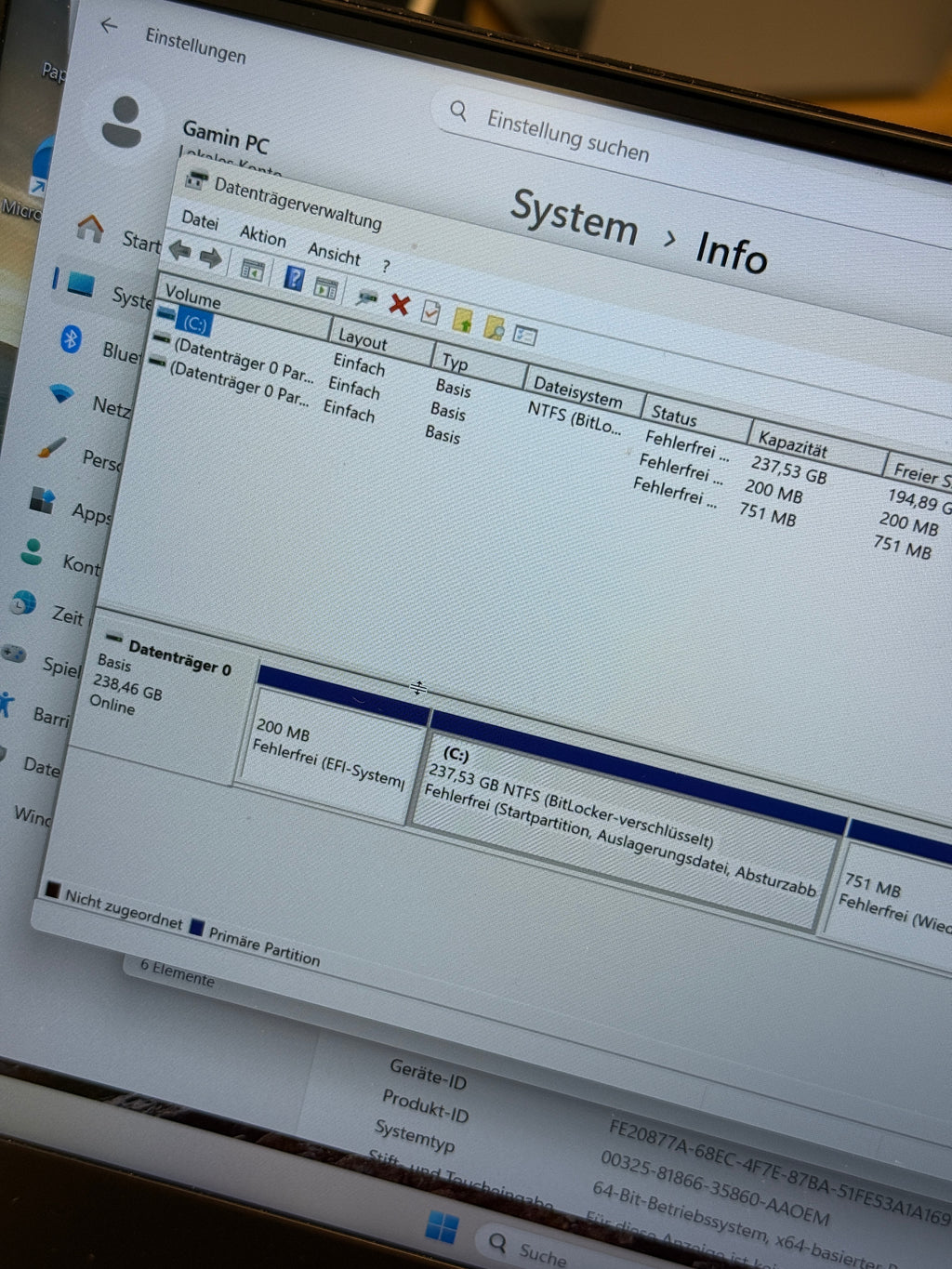Select the (C:) volume in the list

click(195, 324)
